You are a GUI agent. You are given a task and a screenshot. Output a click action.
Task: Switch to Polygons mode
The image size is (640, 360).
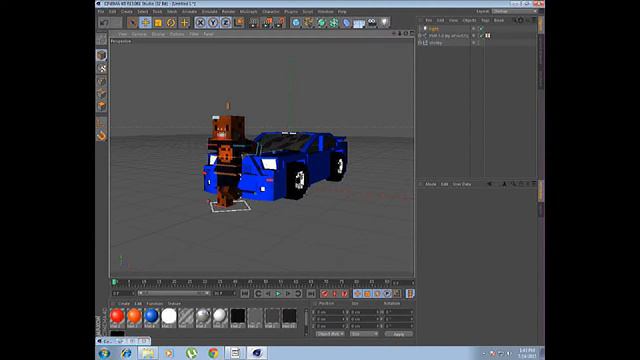[x=102, y=107]
